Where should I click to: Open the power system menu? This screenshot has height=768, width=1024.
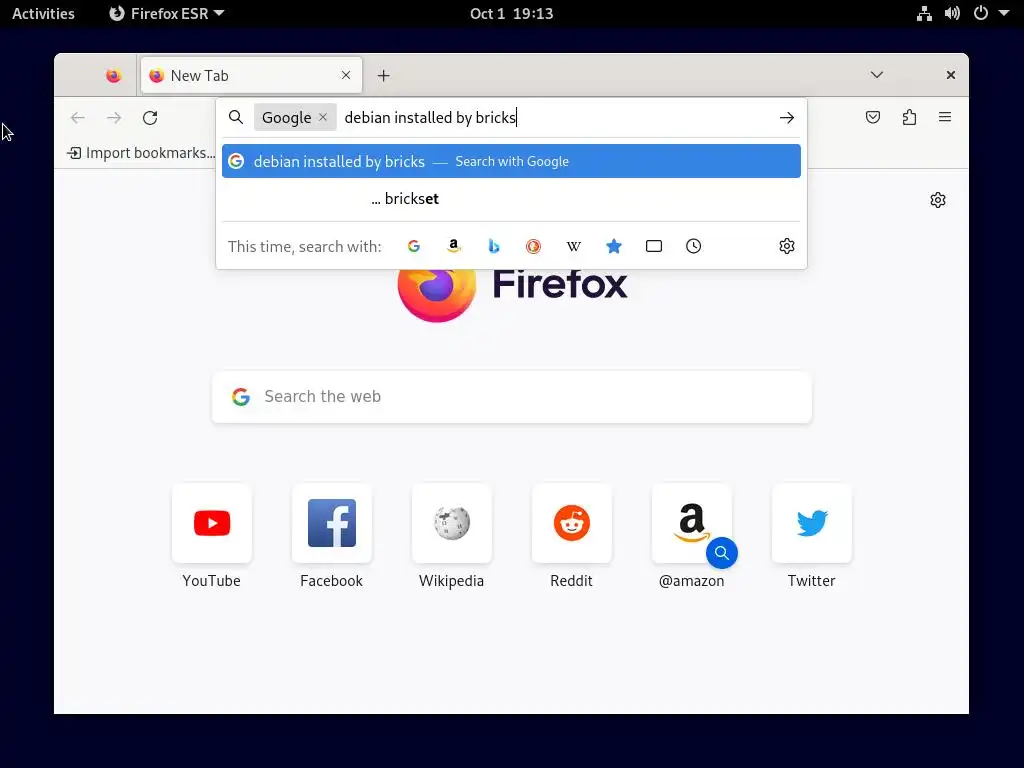(981, 13)
